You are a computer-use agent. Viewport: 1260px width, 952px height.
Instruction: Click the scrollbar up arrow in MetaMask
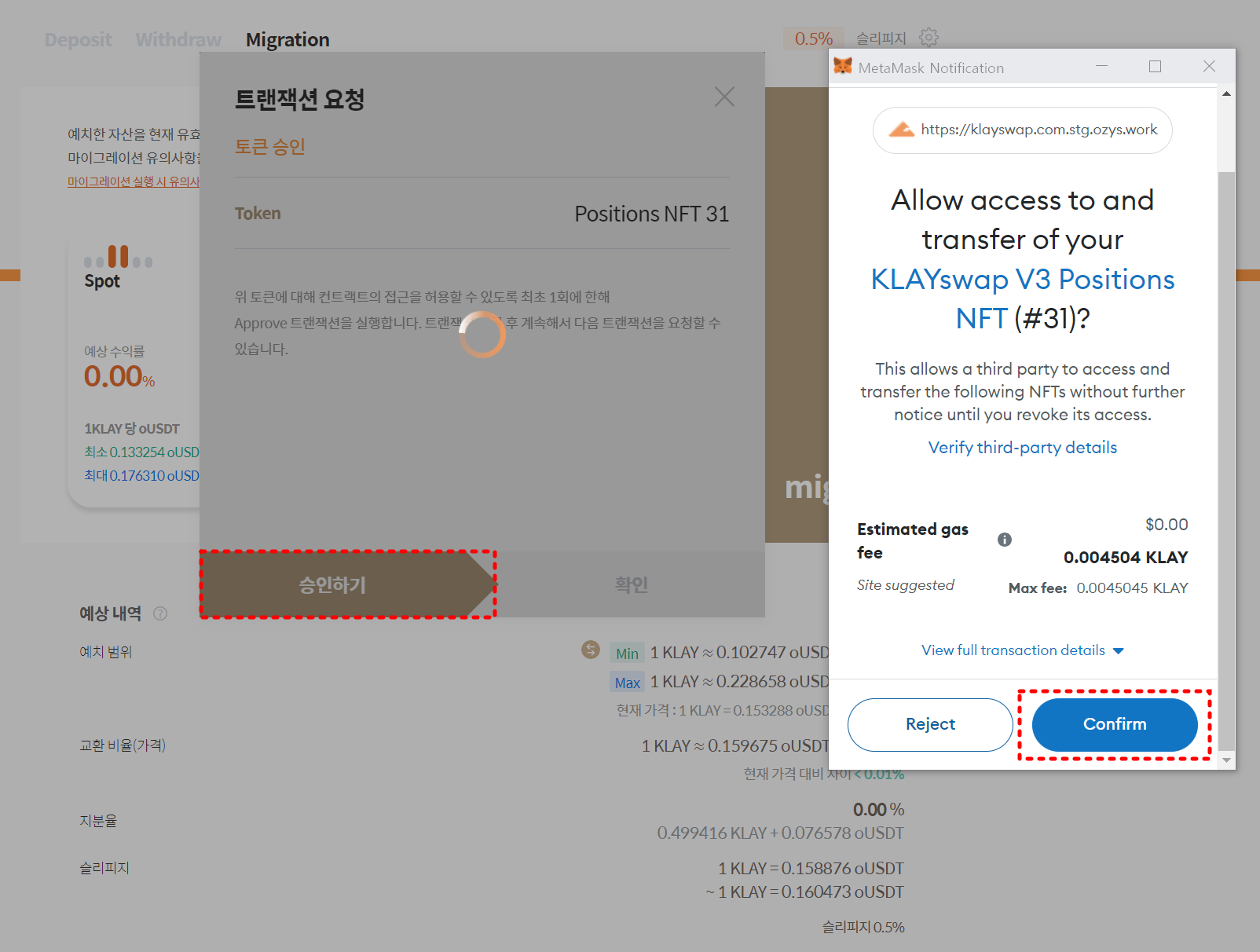point(1226,94)
